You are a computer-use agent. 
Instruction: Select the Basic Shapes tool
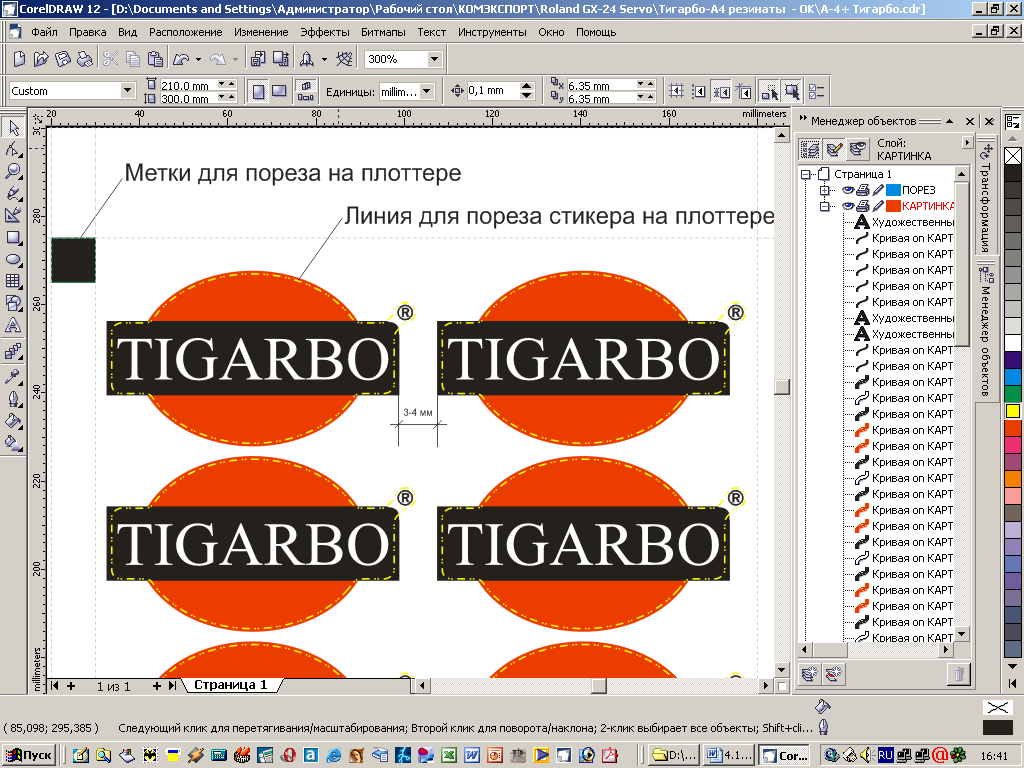pos(13,304)
